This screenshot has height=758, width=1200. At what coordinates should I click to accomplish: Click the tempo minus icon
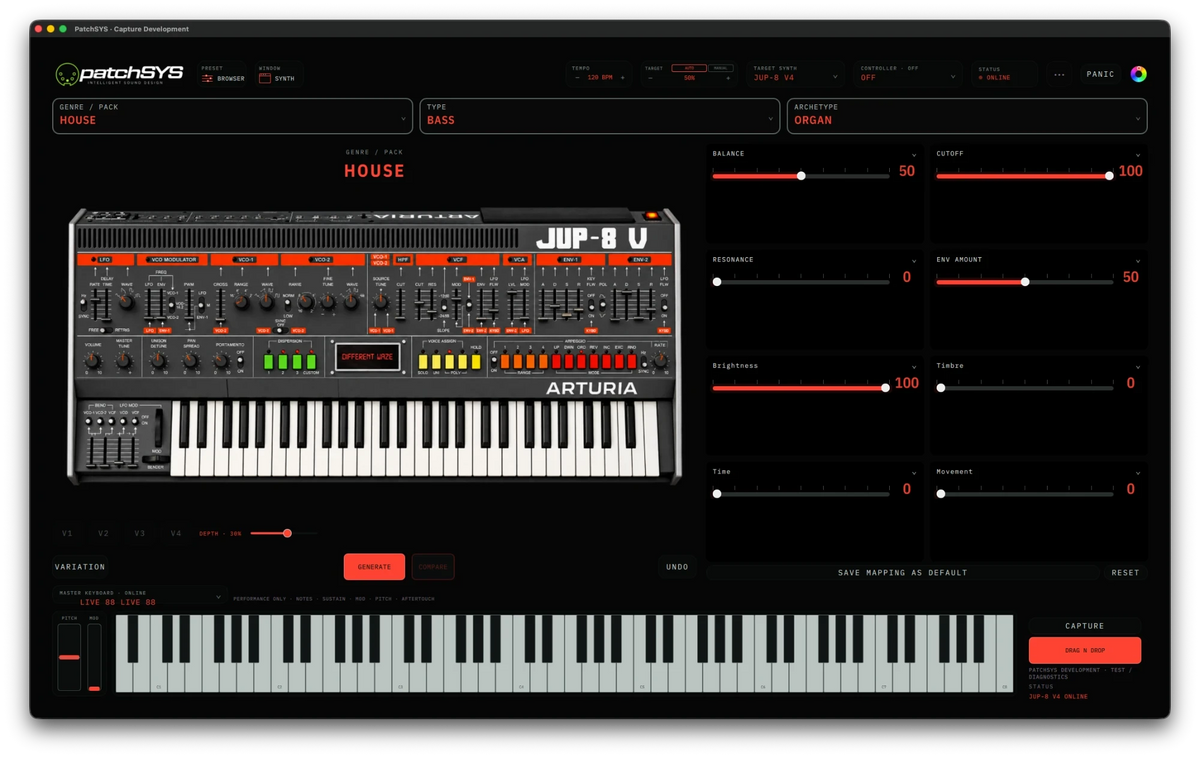[x=577, y=78]
